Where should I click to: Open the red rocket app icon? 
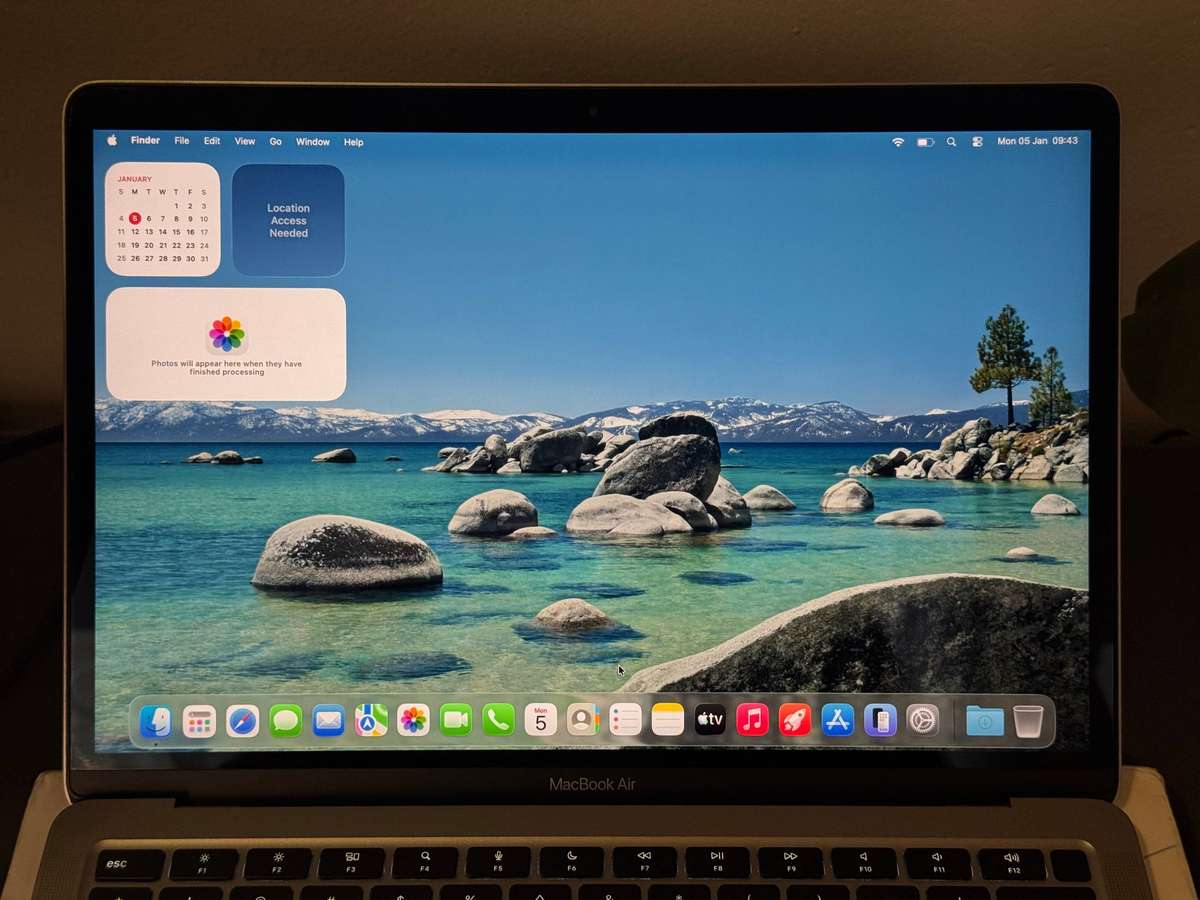coord(795,720)
